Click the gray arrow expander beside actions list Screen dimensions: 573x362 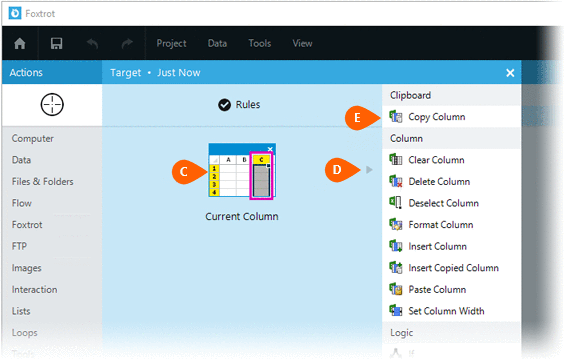pos(369,170)
